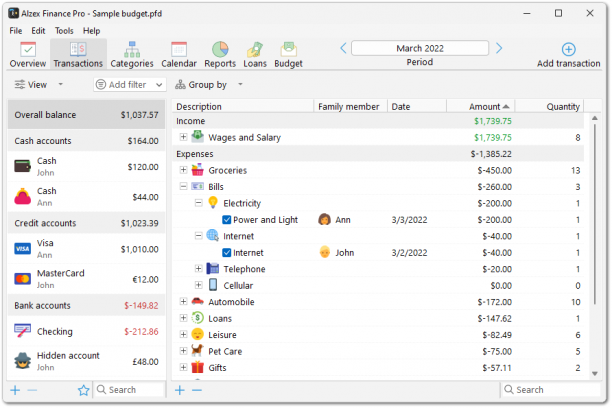This screenshot has height=408, width=612.
Task: Collapse the Bills category
Action: point(183,186)
